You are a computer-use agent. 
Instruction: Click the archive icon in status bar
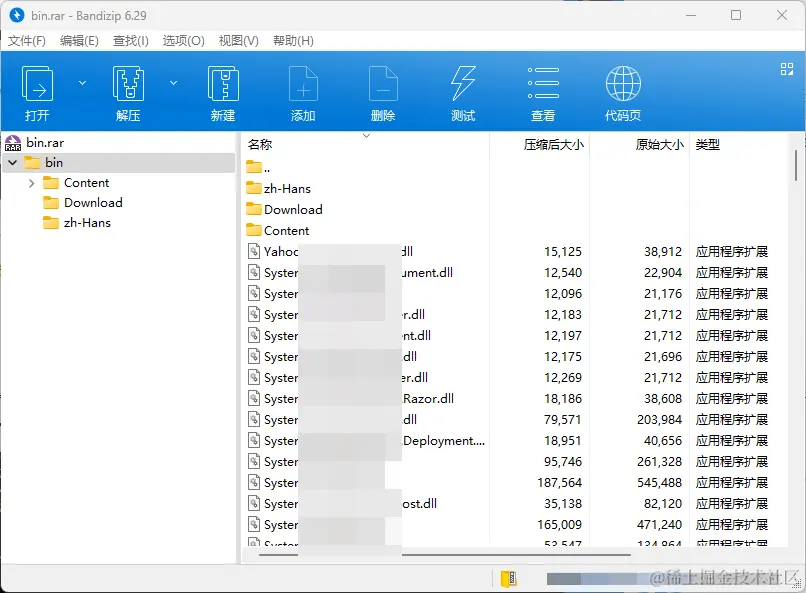509,579
